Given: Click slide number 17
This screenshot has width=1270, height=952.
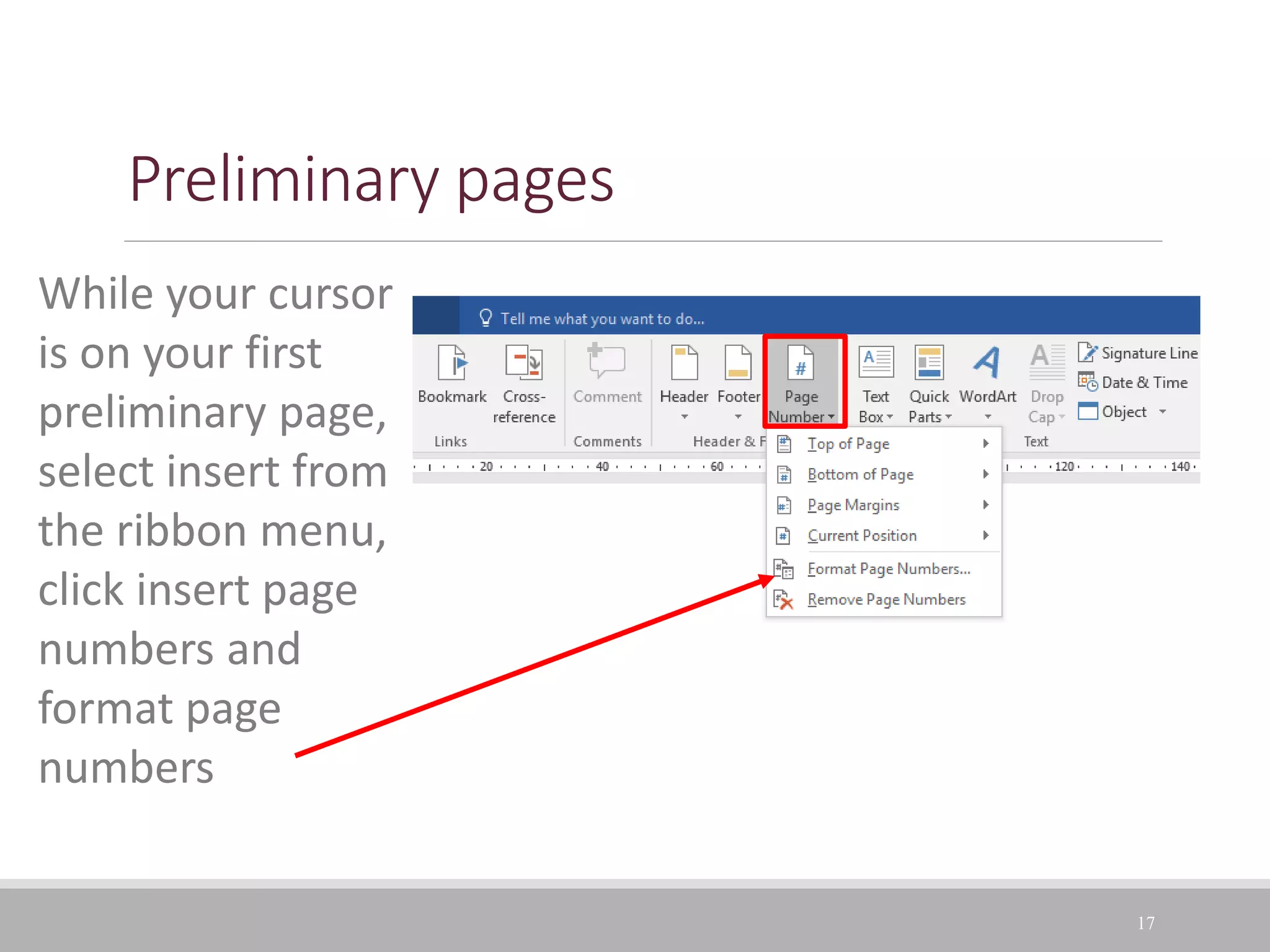Looking at the screenshot, I should point(1146,923).
